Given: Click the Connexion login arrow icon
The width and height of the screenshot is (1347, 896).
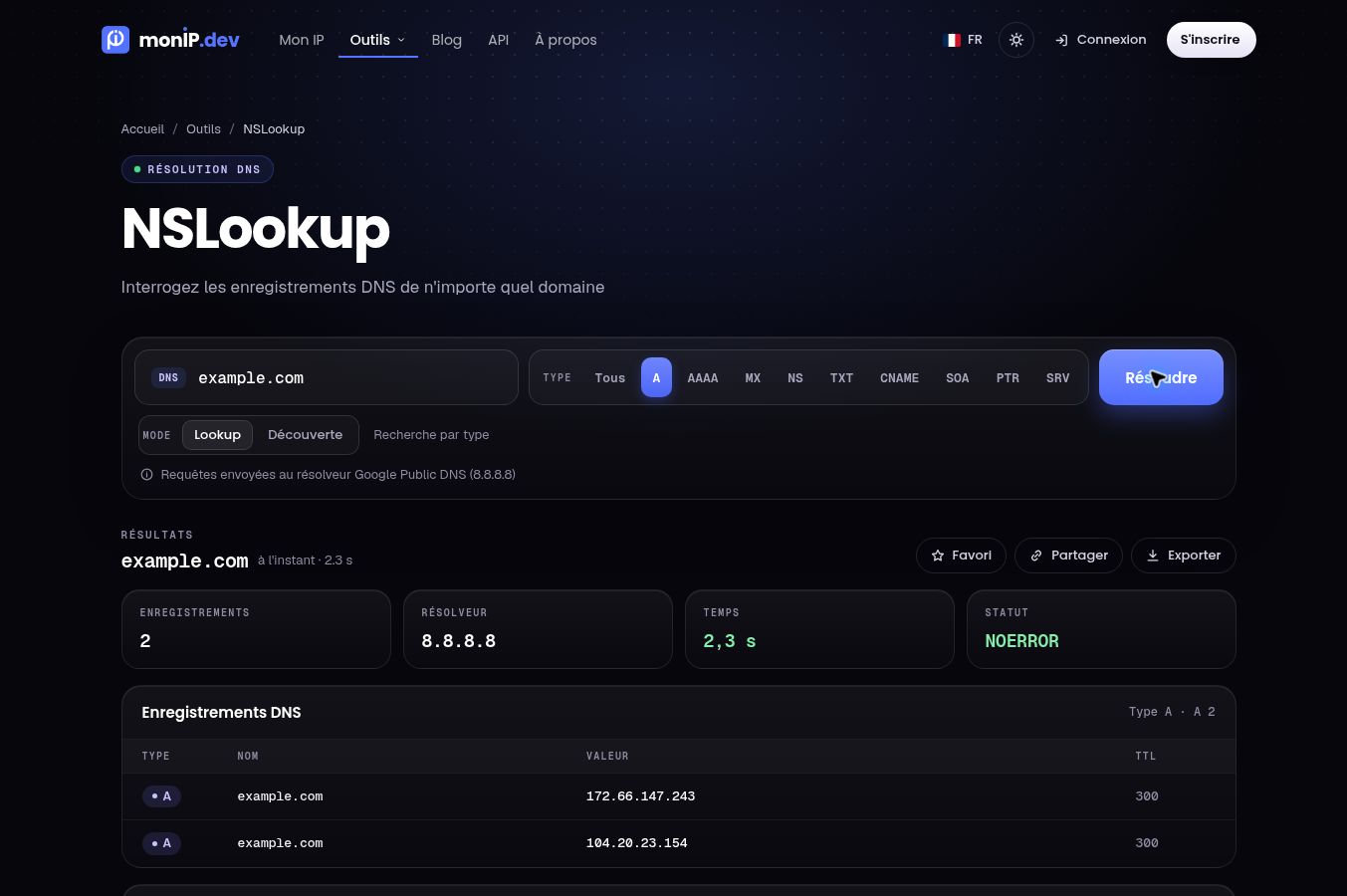Looking at the screenshot, I should (1061, 40).
